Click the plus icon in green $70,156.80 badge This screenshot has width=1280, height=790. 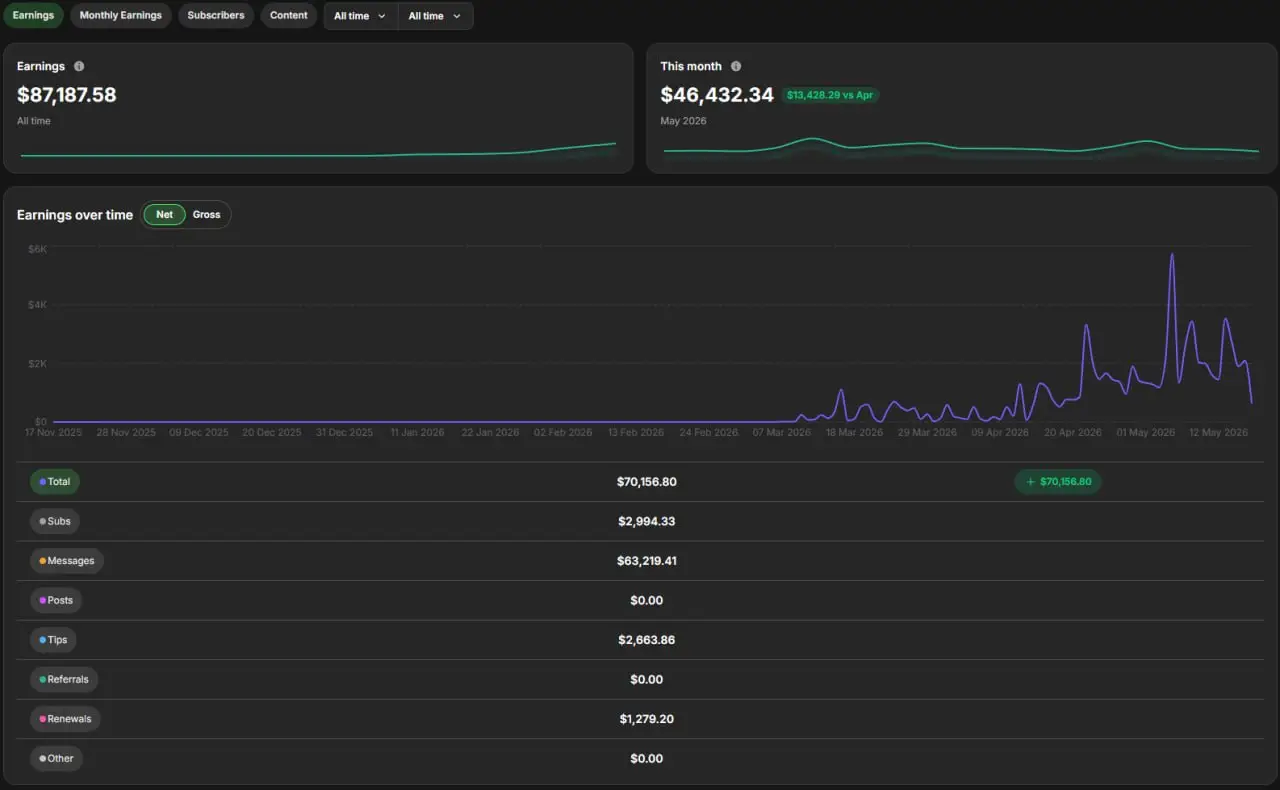tap(1031, 482)
